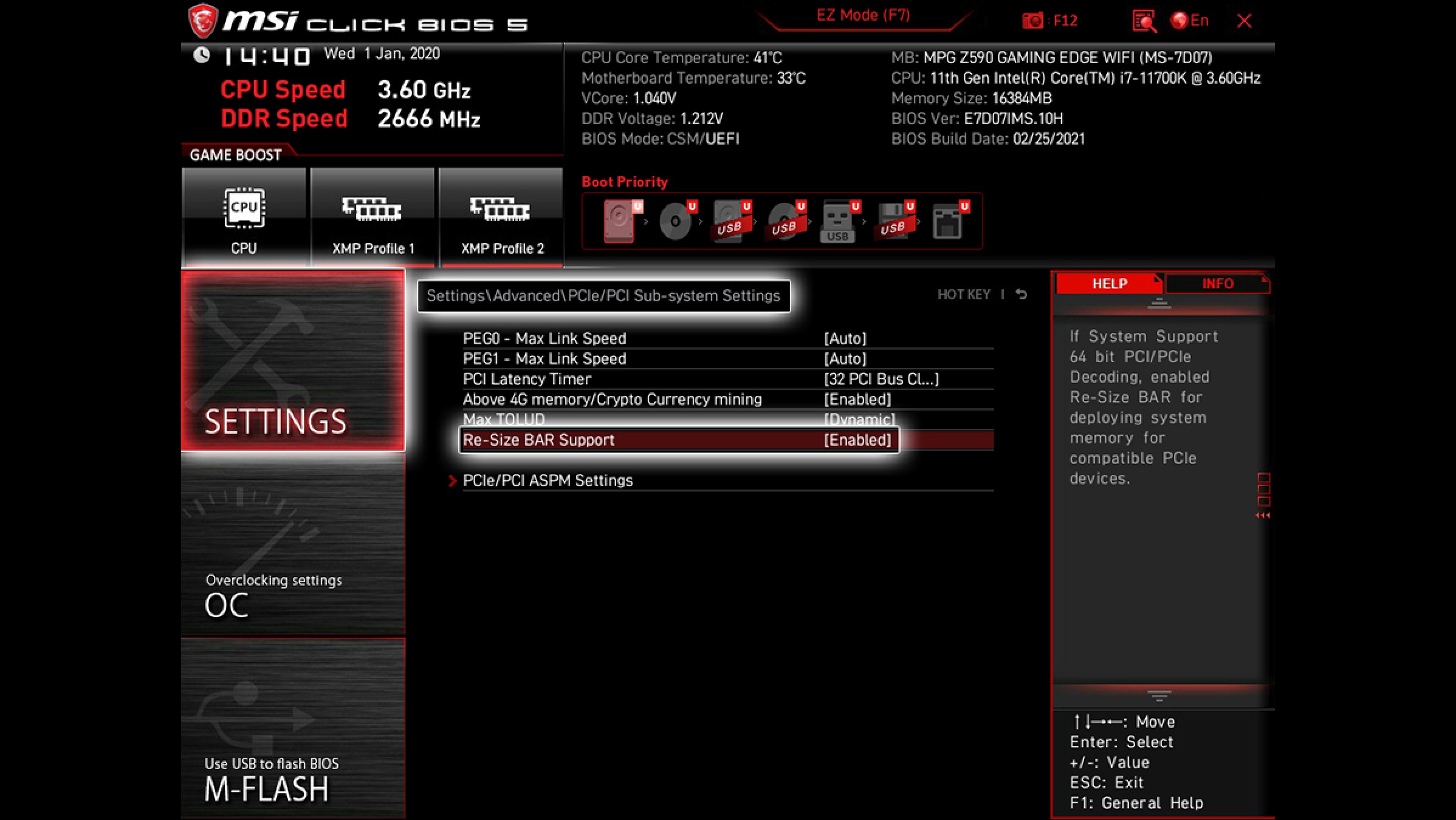
Task: Click the help panel scroll-down handle
Action: 1159,696
